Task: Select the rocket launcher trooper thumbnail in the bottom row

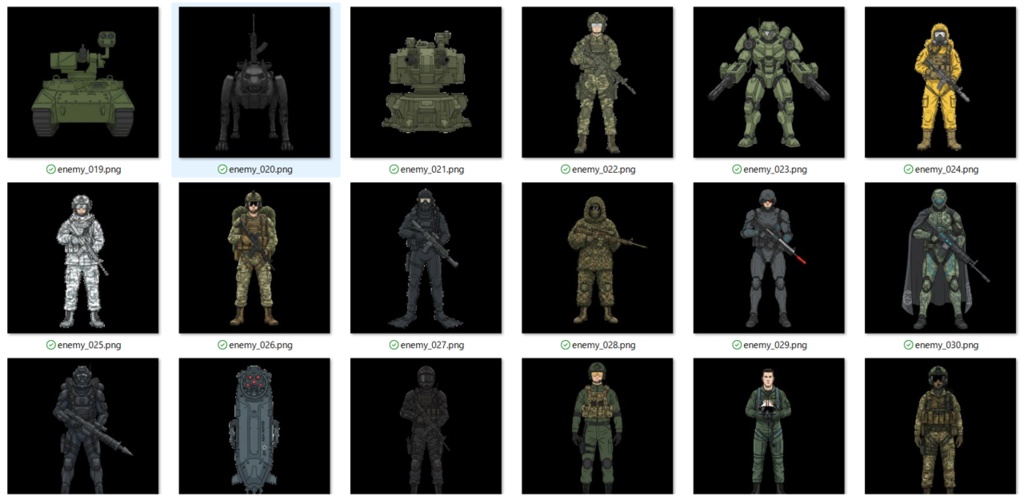Action: click(x=83, y=426)
